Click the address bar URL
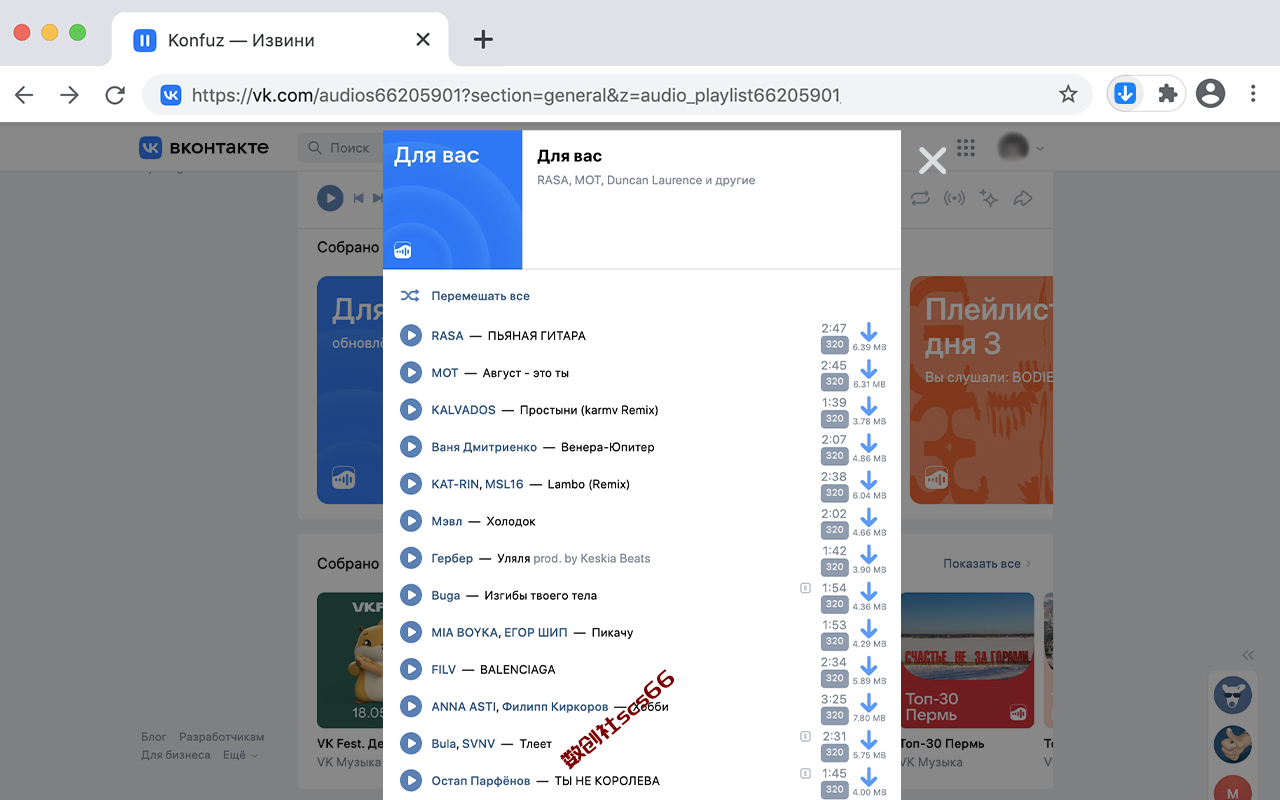Image resolution: width=1280 pixels, height=800 pixels. pos(515,95)
